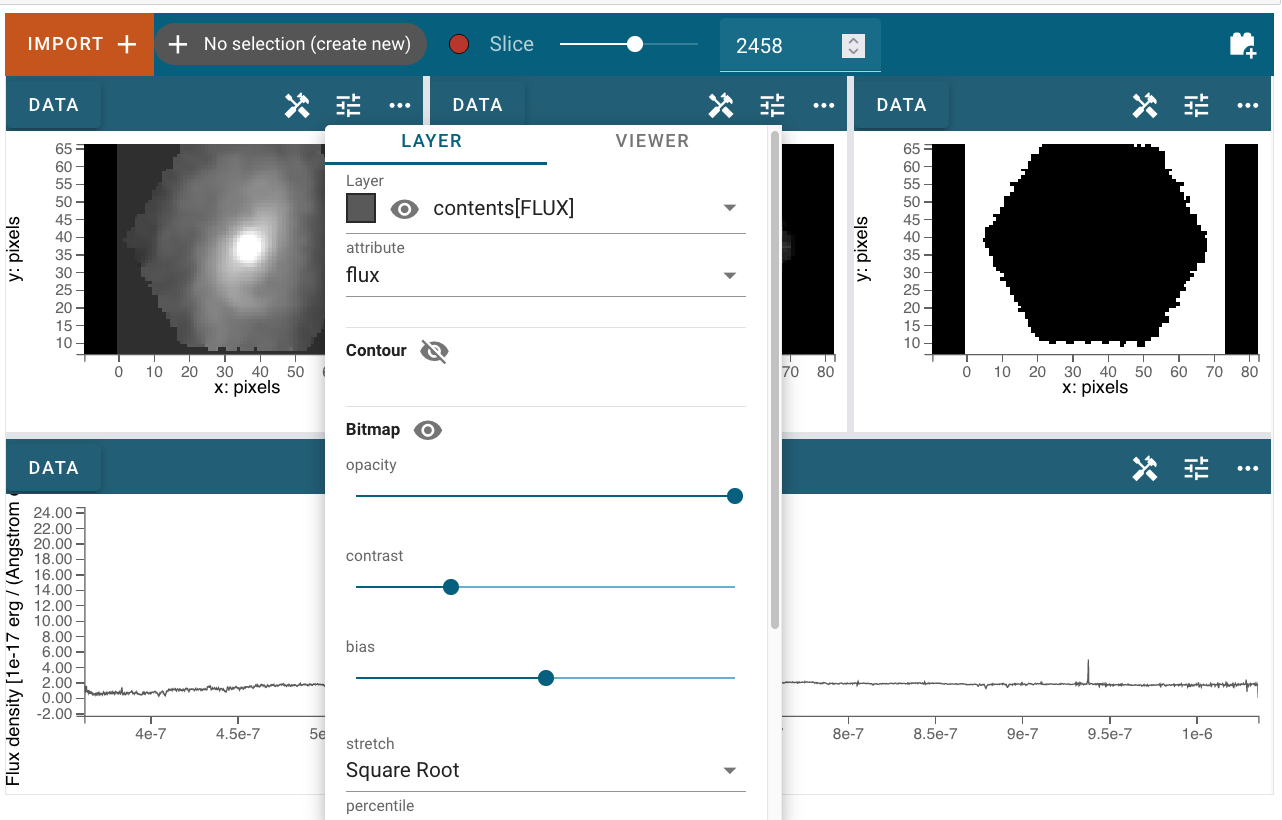Click the orange IMPORT button
Image resolution: width=1282 pixels, height=820 pixels.
pos(80,45)
